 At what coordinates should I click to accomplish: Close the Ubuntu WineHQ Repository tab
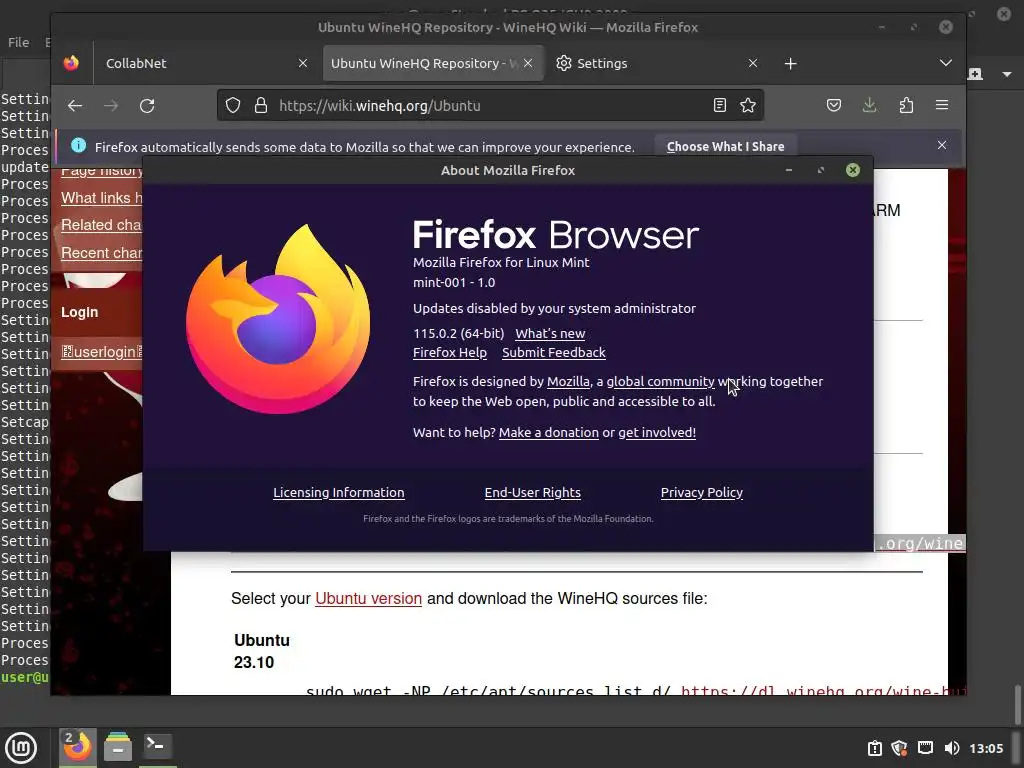coord(528,63)
